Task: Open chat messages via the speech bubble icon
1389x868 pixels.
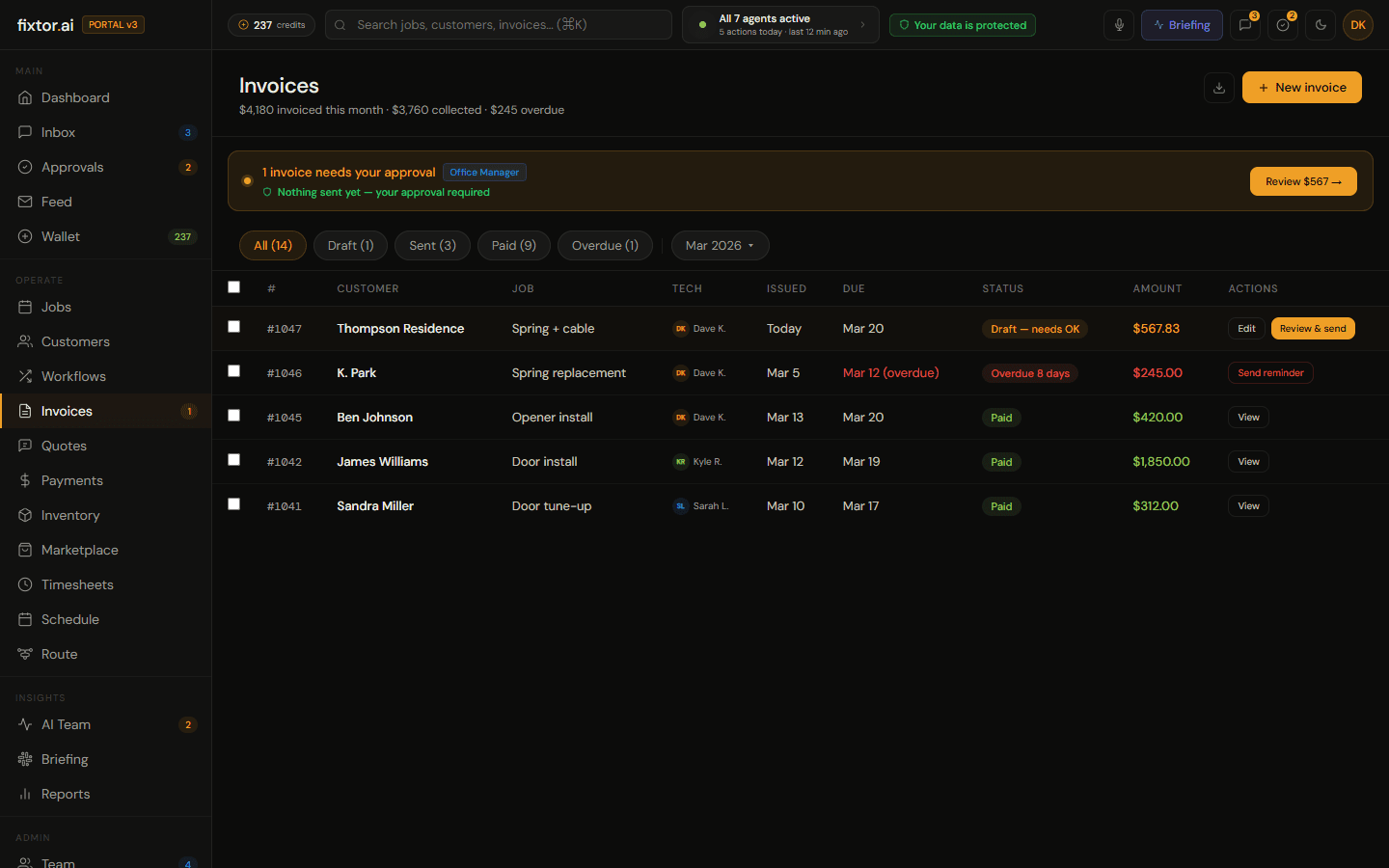Action: click(x=1243, y=24)
